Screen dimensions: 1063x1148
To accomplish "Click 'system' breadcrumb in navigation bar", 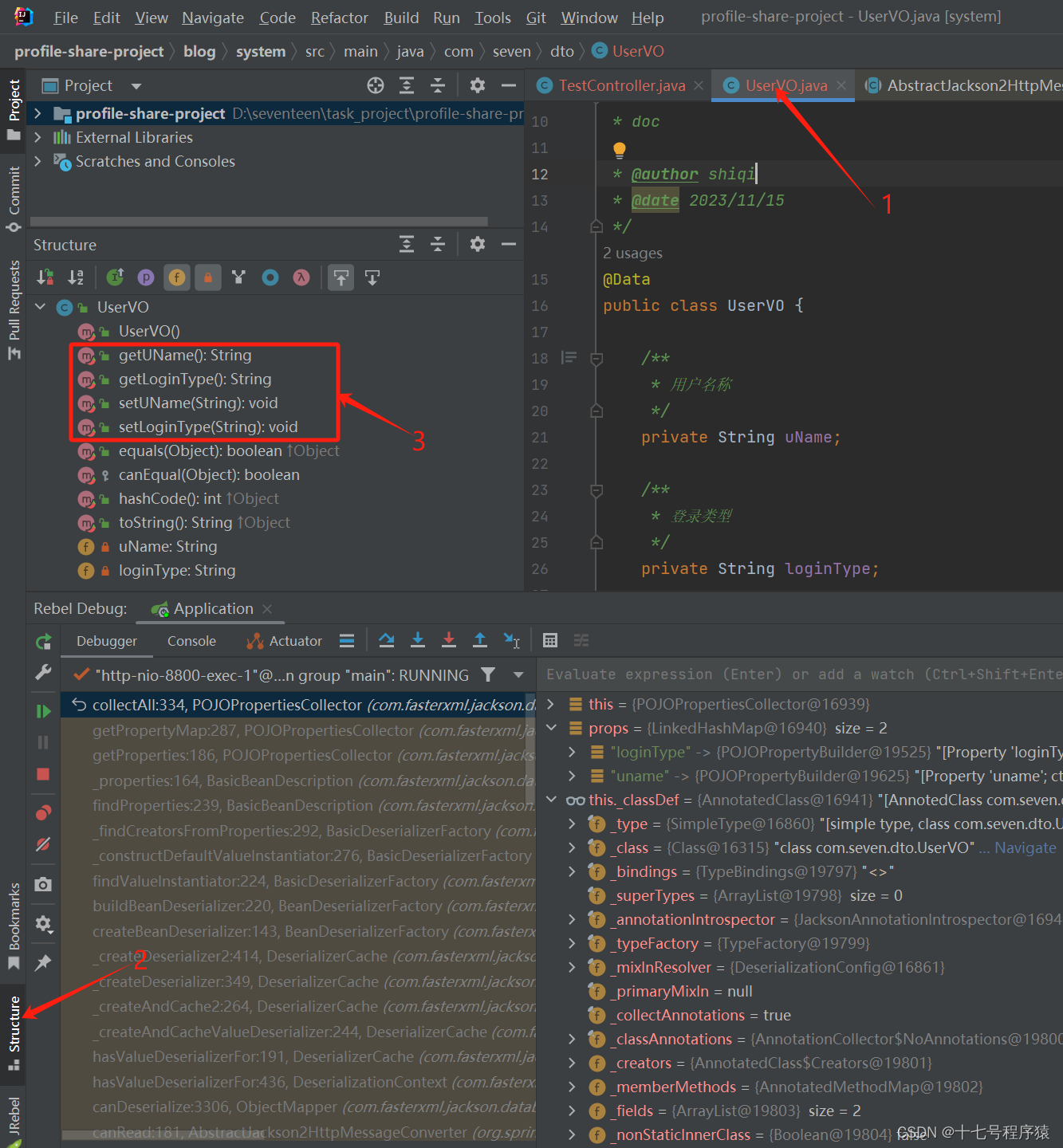I will point(261,52).
